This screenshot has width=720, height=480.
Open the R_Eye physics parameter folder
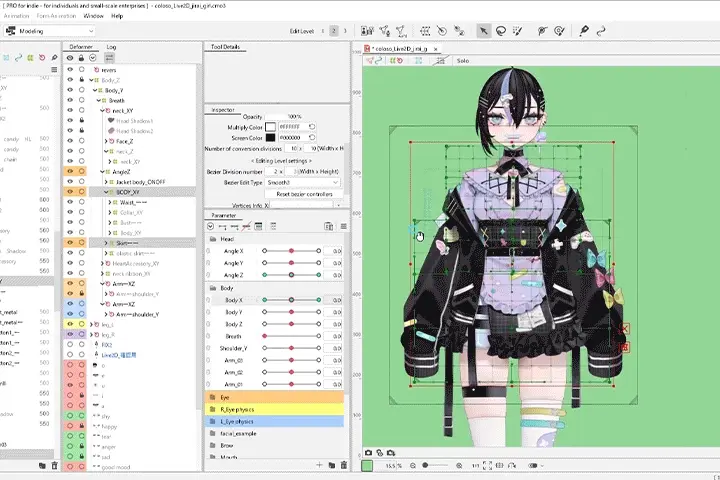click(274, 409)
